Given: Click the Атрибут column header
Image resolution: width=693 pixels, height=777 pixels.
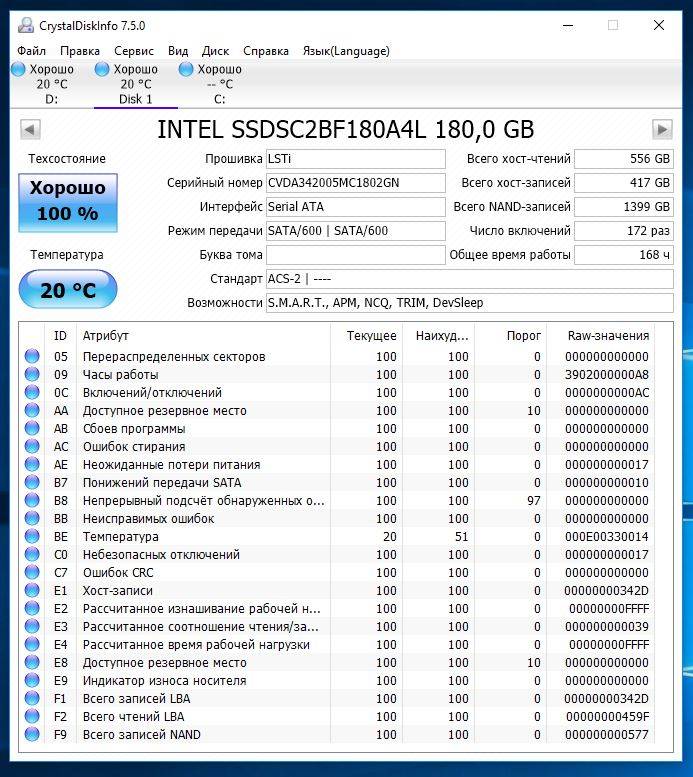Looking at the screenshot, I should tap(203, 335).
